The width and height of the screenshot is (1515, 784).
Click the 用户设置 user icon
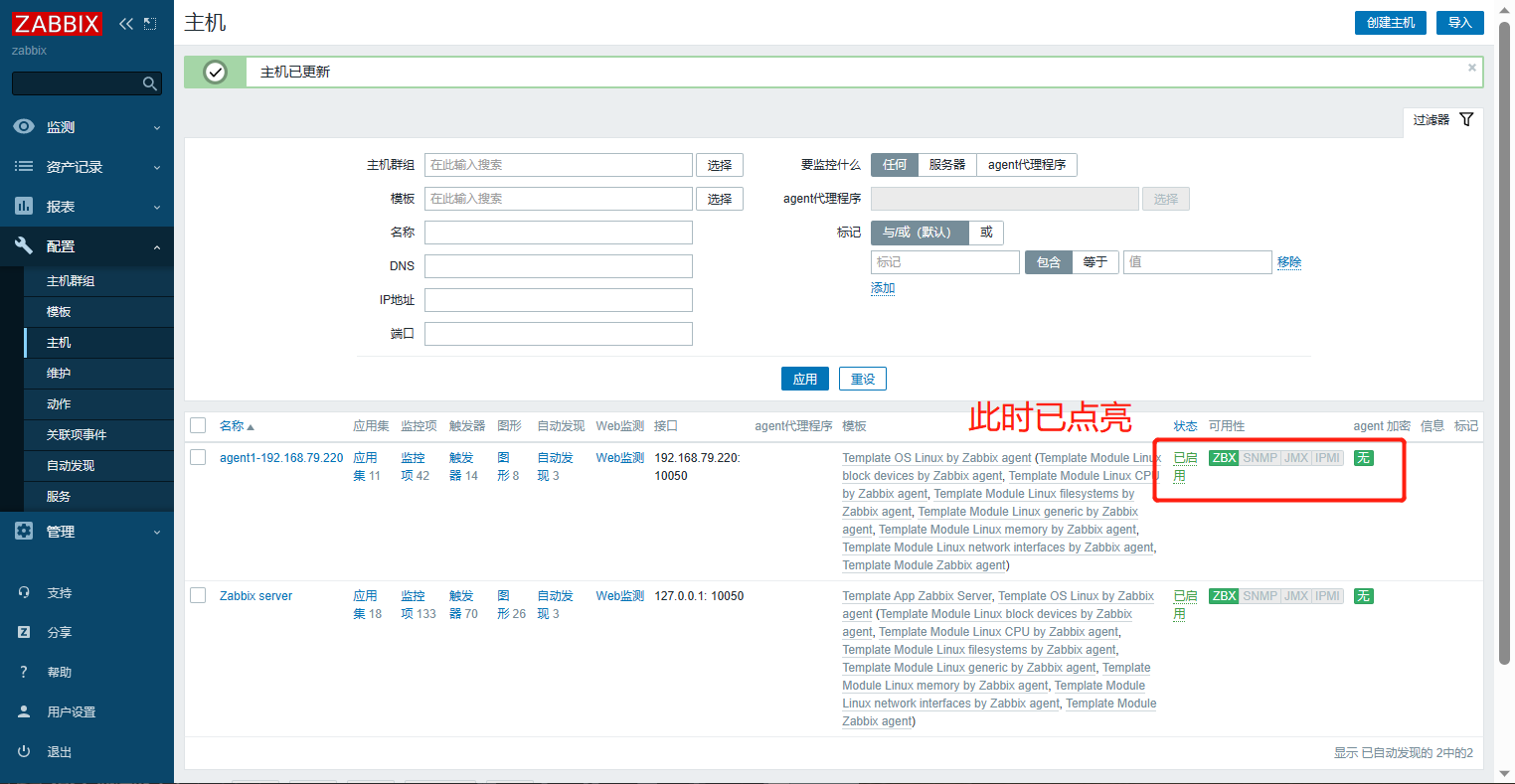24,711
